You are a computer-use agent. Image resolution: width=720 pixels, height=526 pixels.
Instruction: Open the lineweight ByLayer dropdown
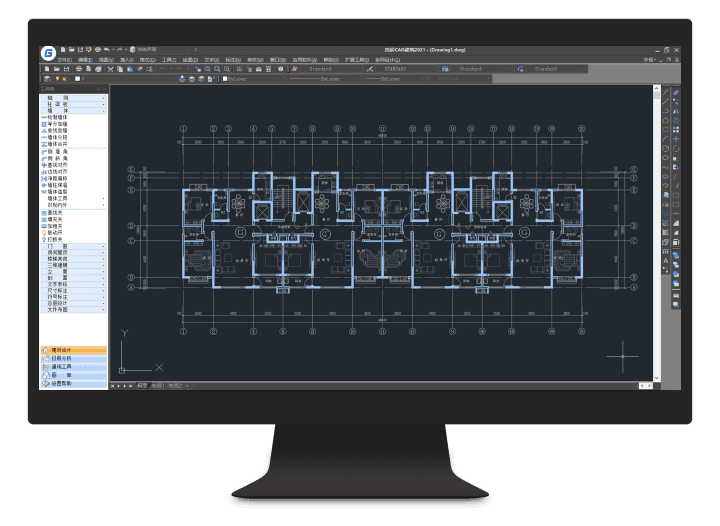click(x=396, y=79)
